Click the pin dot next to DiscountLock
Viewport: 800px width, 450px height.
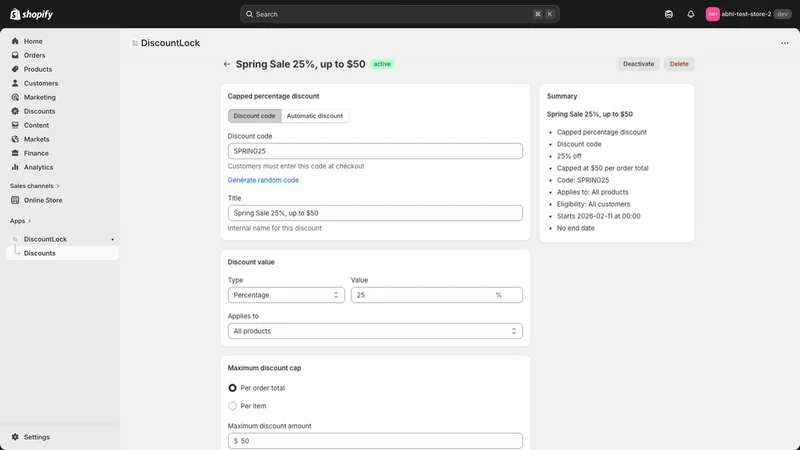click(x=112, y=239)
